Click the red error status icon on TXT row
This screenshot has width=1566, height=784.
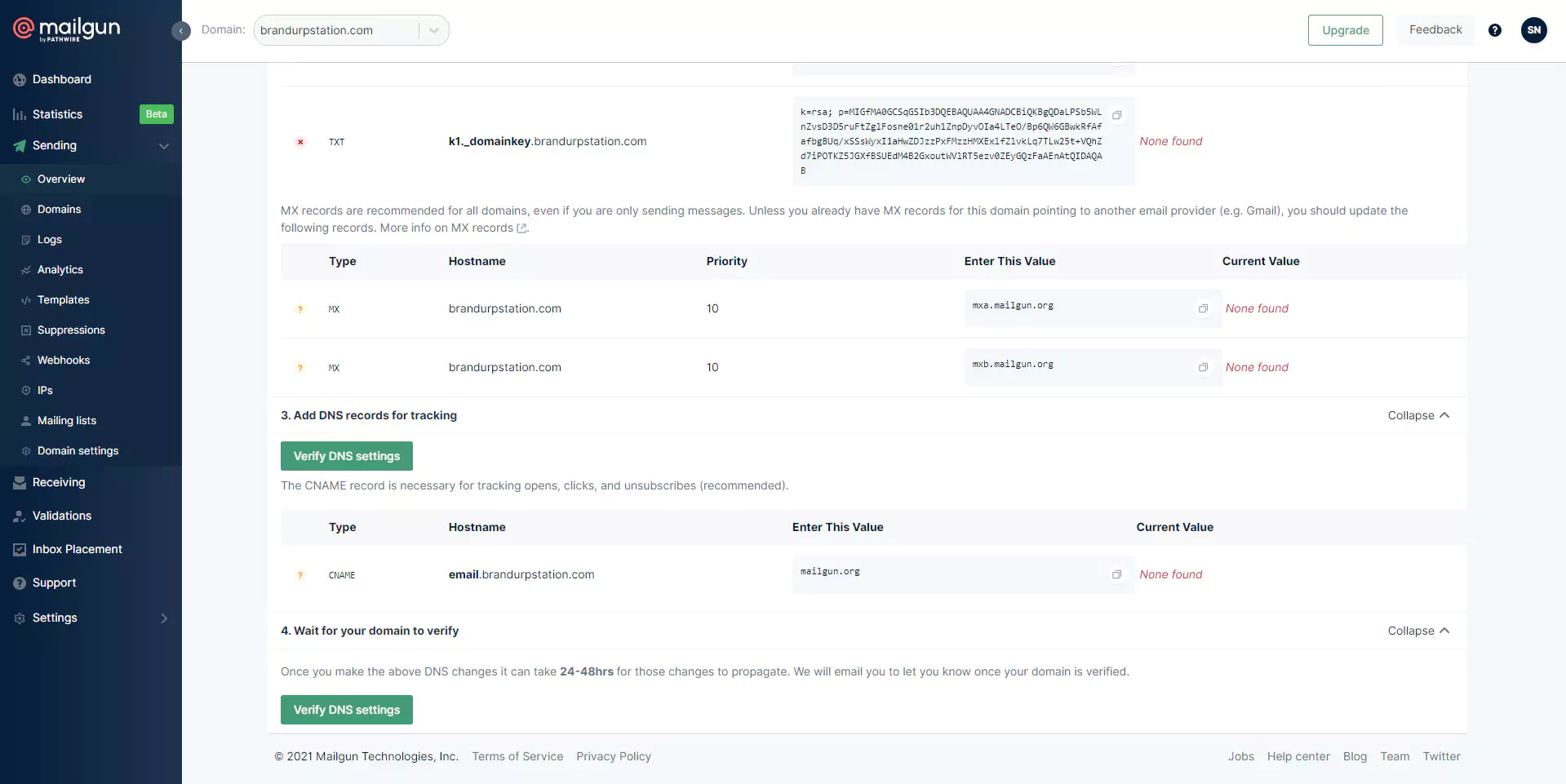[x=300, y=142]
